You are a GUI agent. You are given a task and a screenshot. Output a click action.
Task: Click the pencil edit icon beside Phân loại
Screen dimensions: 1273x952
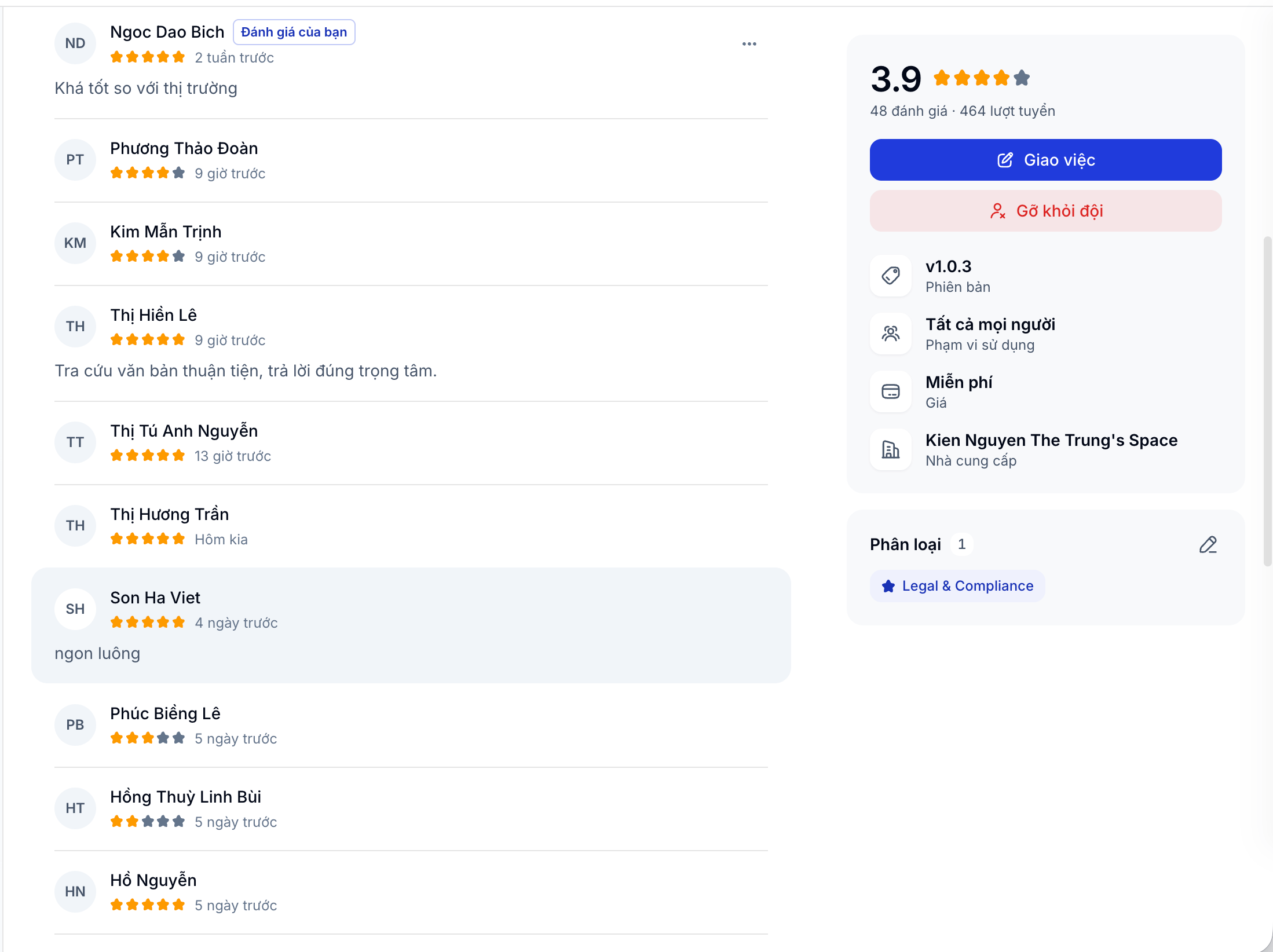pos(1208,545)
